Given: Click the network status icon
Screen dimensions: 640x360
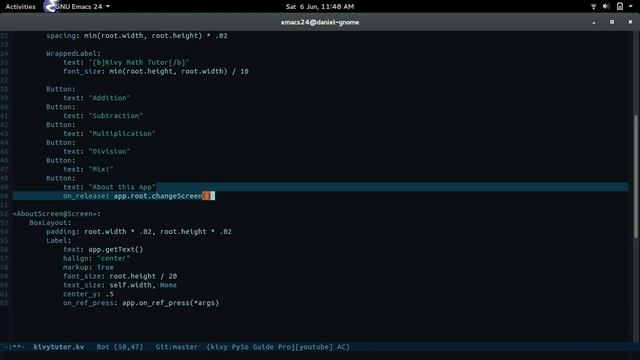Looking at the screenshot, I should (x=593, y=7).
